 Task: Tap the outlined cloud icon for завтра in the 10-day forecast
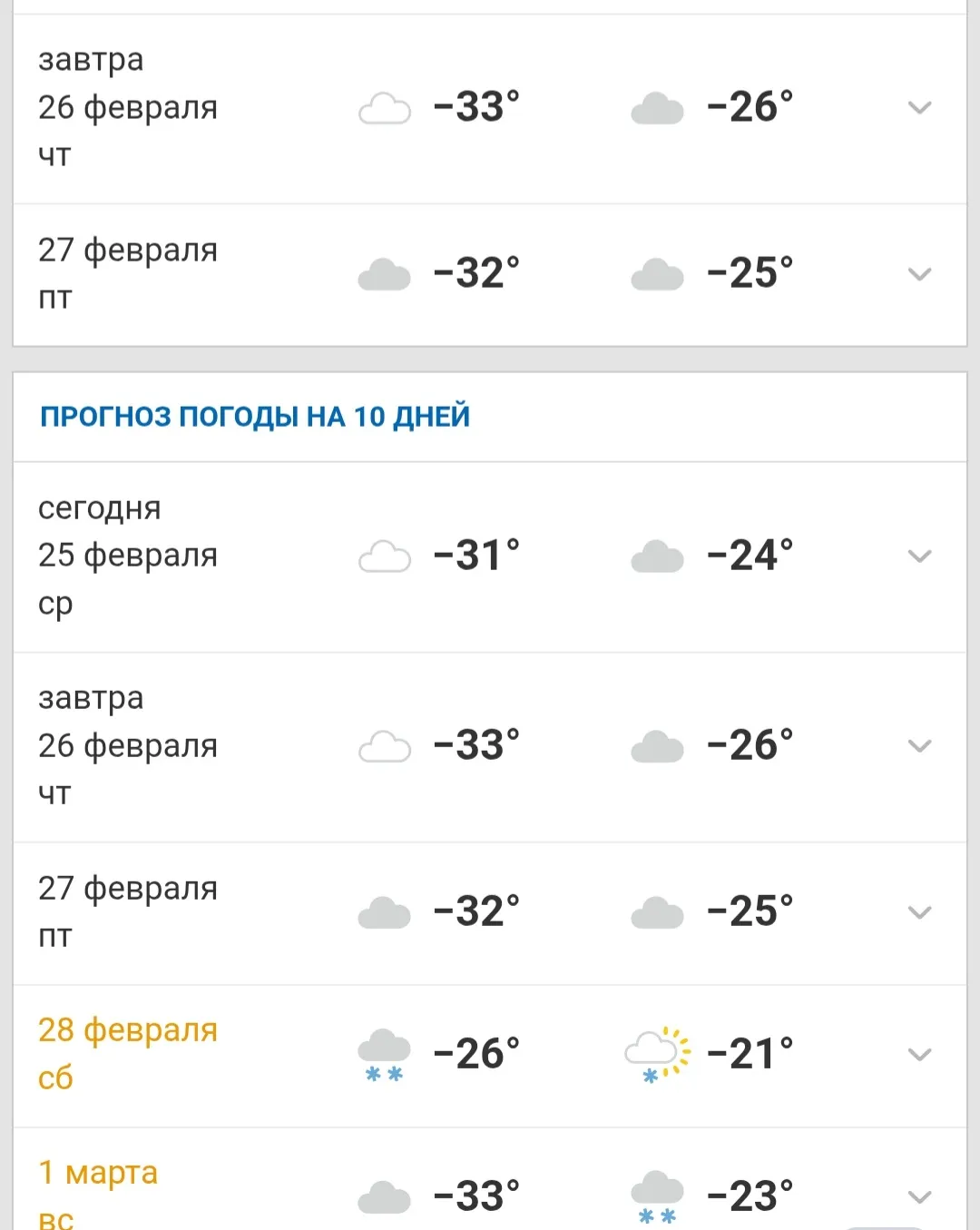pyautogui.click(x=385, y=746)
